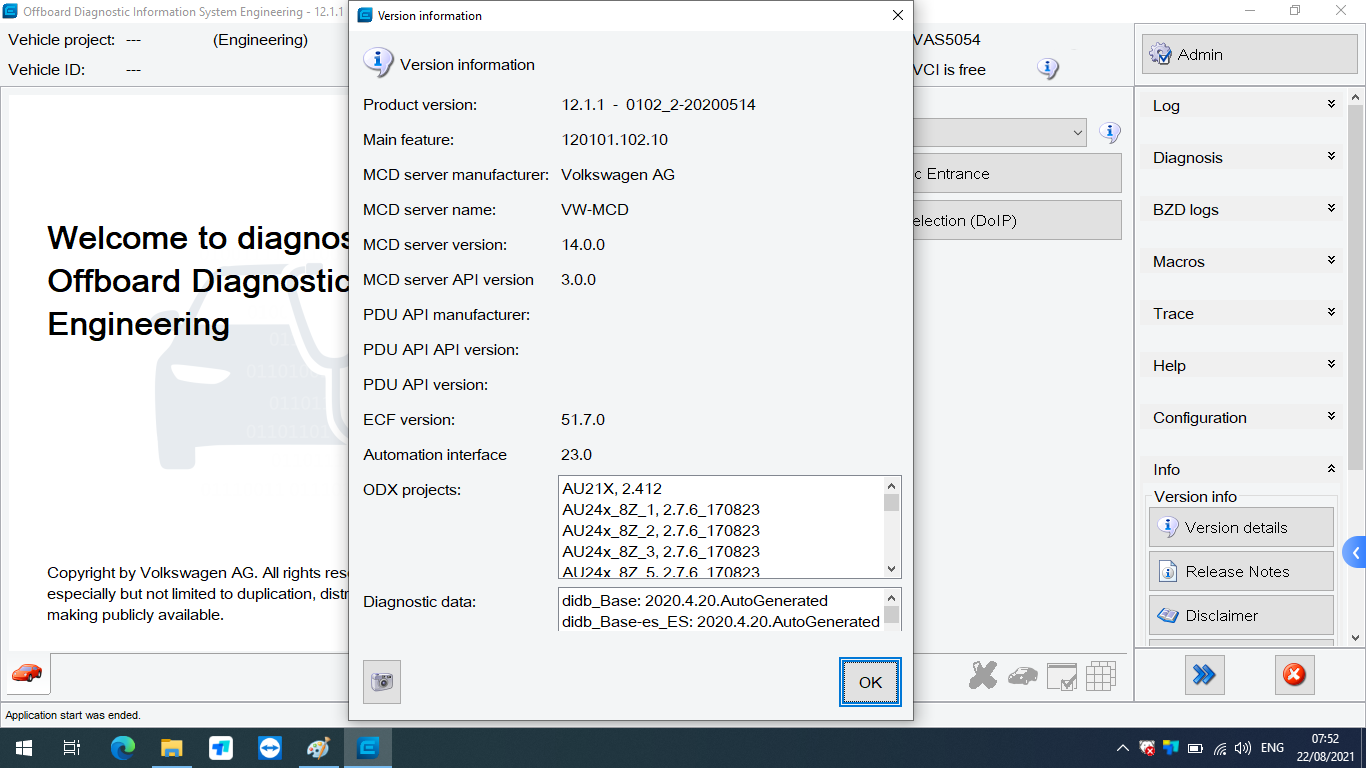Expand the Diagnosis section
Viewport: 1366px width, 768px height.
(1241, 157)
